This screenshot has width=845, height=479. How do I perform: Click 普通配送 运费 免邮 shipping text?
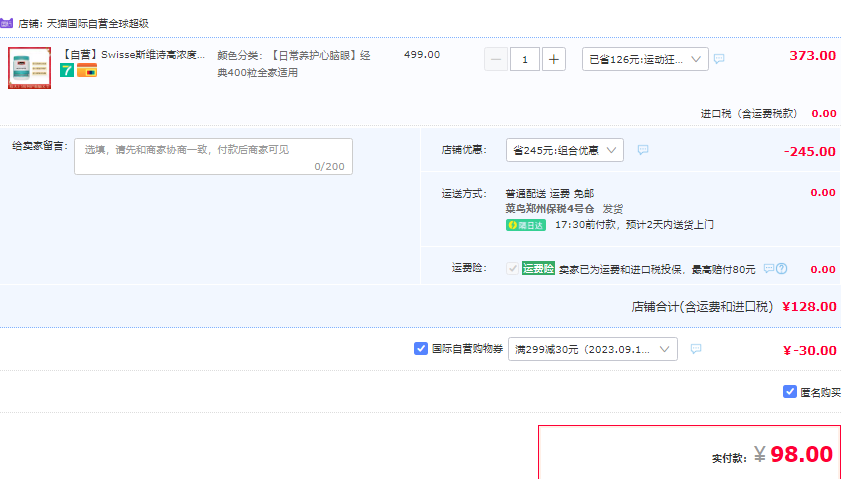[550, 193]
